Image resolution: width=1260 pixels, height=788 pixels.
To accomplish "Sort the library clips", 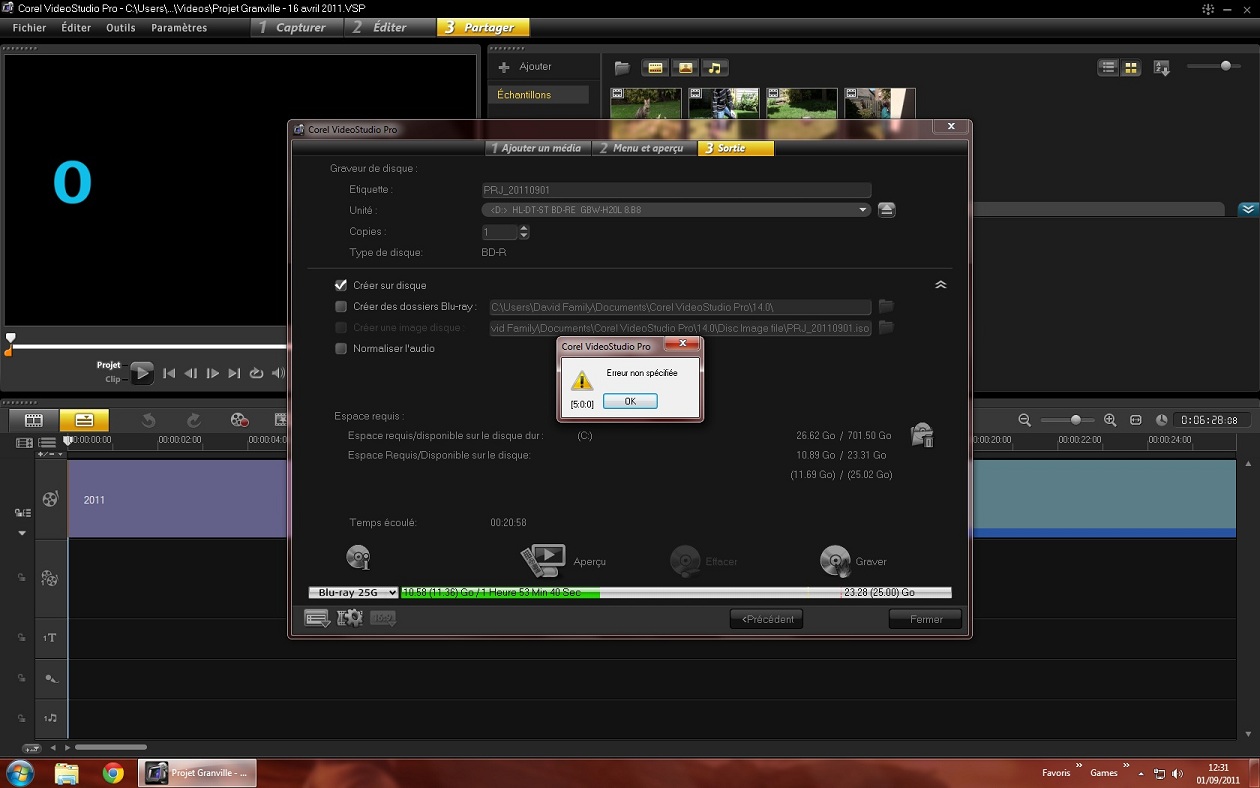I will [x=1161, y=68].
